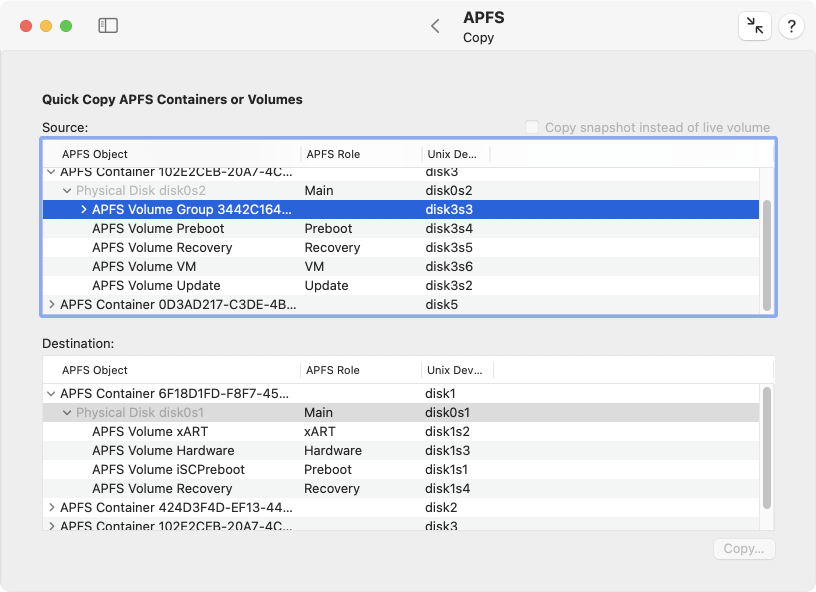The image size is (816, 592).
Task: Click the Update role cell in source
Action: pyautogui.click(x=326, y=286)
